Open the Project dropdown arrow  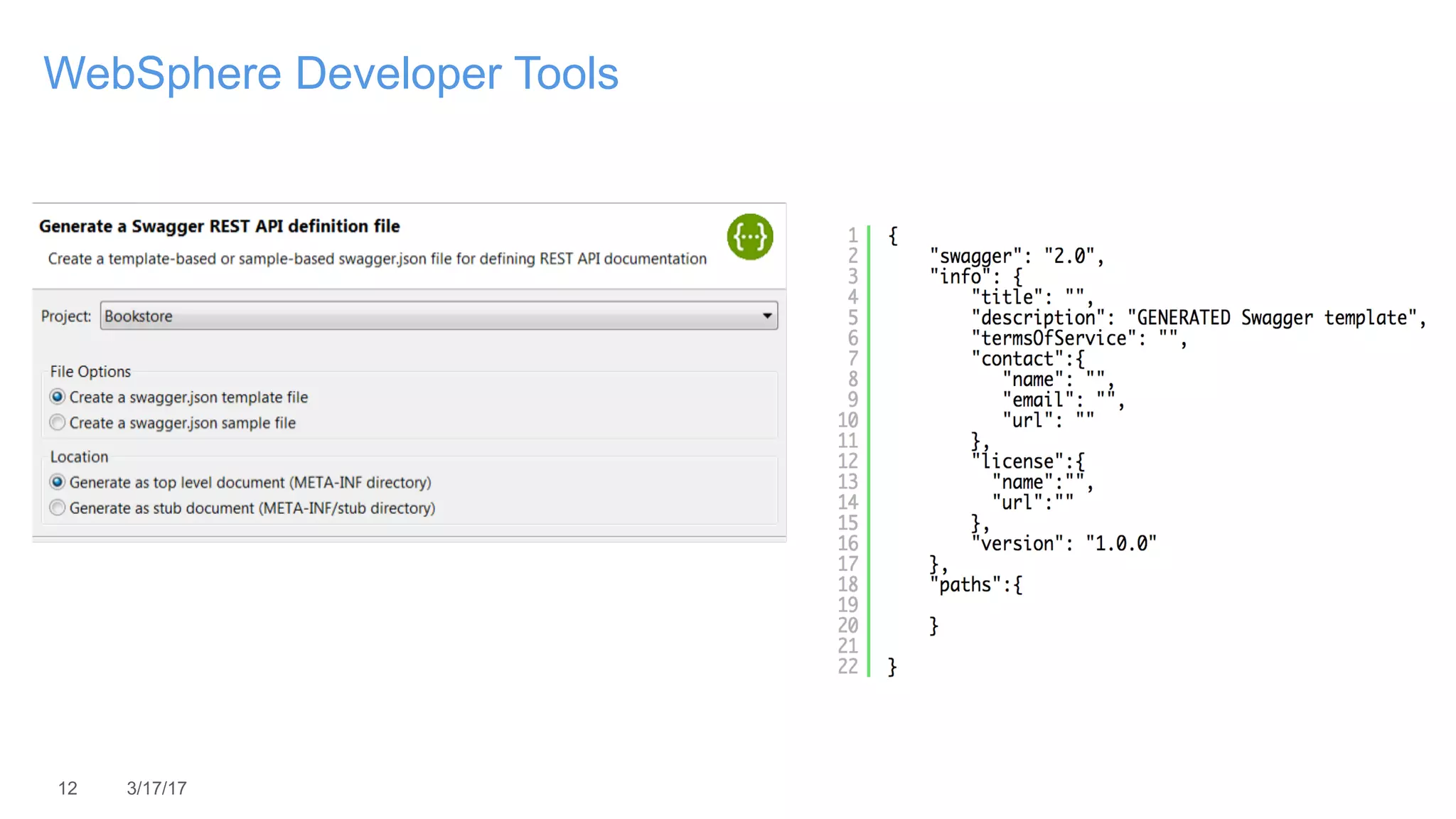pyautogui.click(x=767, y=316)
